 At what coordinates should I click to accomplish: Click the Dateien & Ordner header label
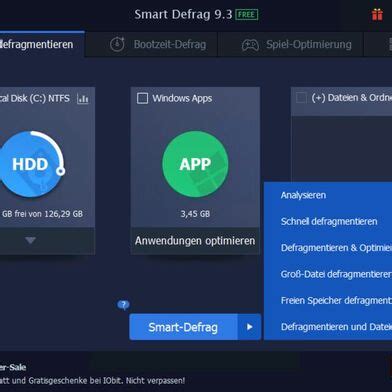352,98
